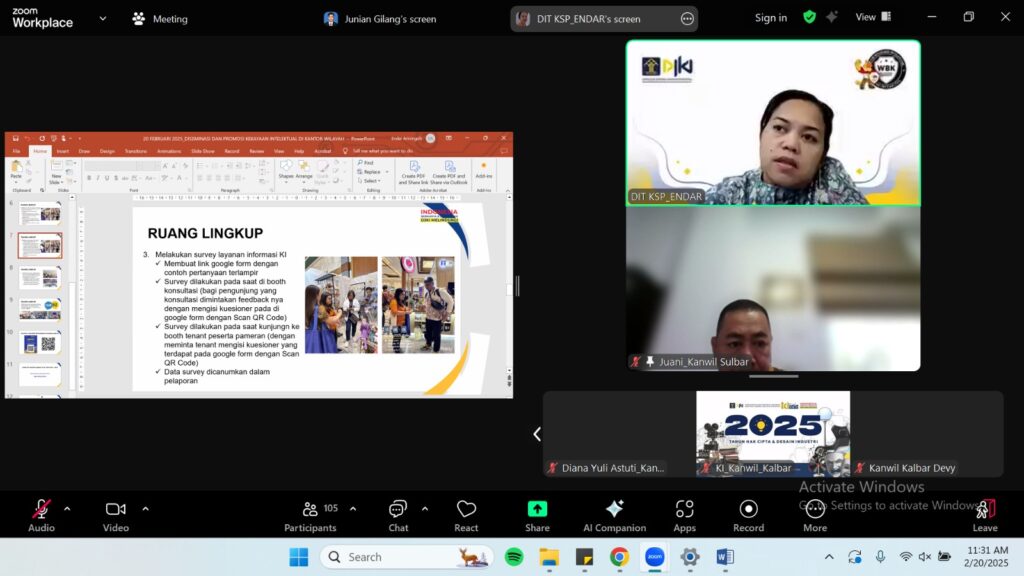
Task: Open the Apps panel
Action: tap(684, 514)
